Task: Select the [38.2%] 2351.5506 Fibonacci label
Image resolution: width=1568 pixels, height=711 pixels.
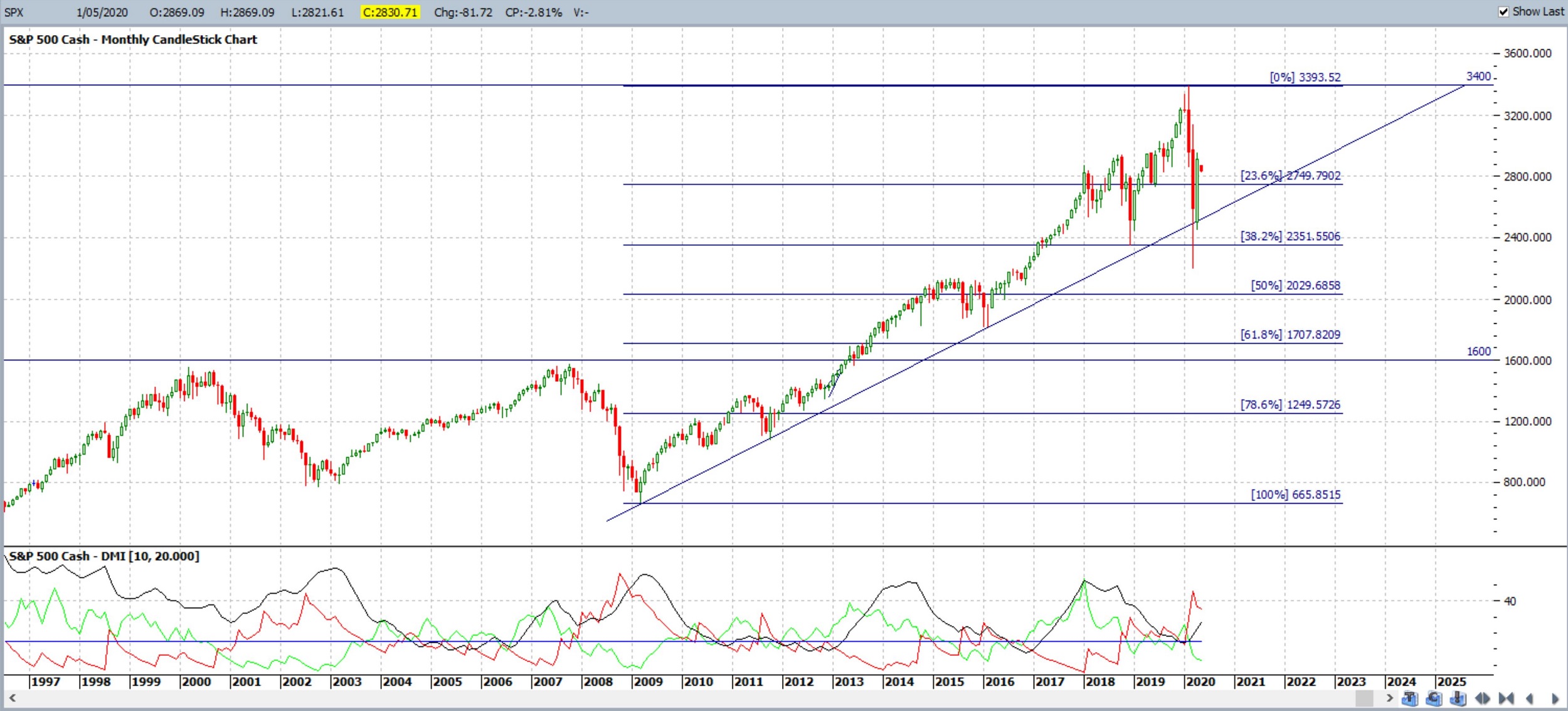Action: pos(1290,236)
